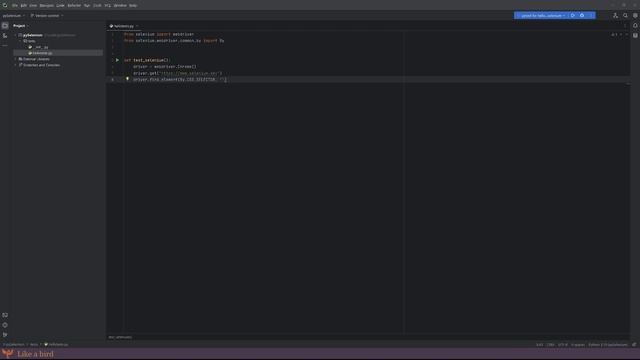
Task: Click pyselenium in navigation breadcrumb
Action: (x=14, y=345)
